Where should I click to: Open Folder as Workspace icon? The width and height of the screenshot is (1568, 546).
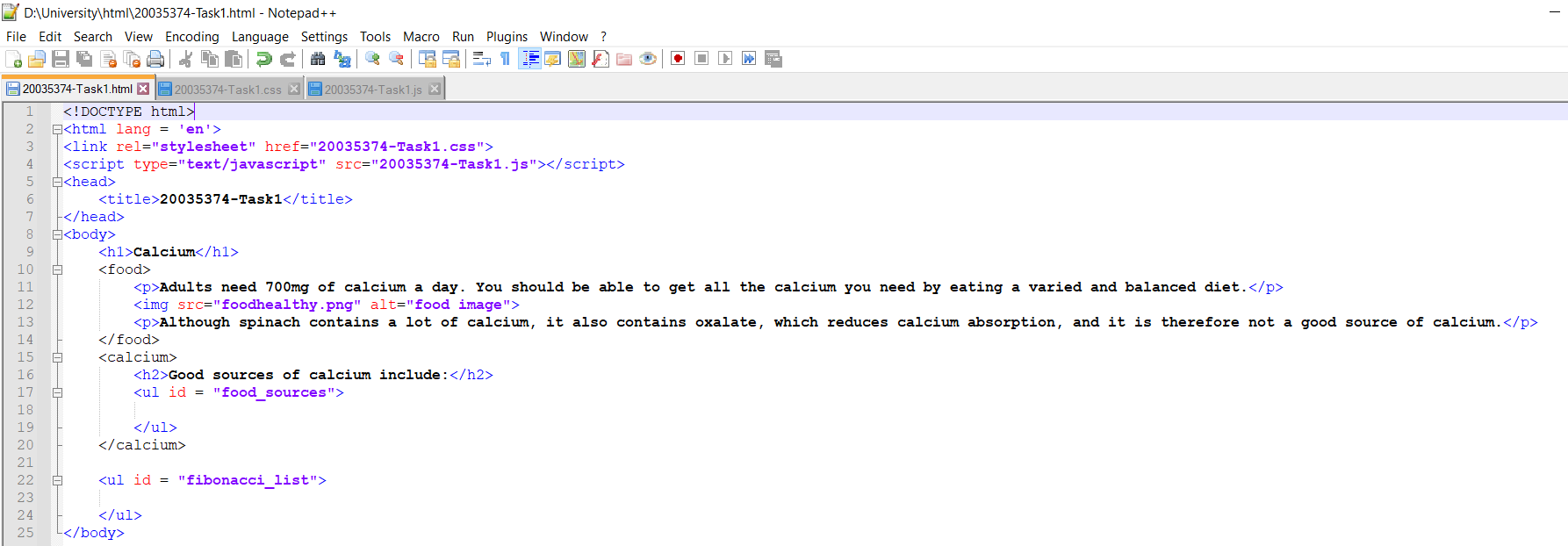[624, 59]
